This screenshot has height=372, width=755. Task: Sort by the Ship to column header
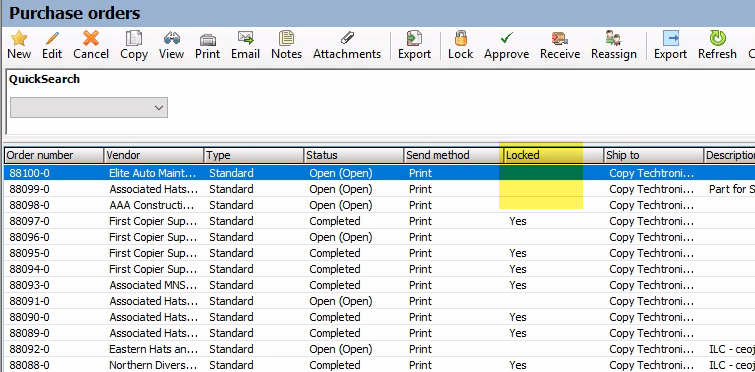tap(653, 155)
